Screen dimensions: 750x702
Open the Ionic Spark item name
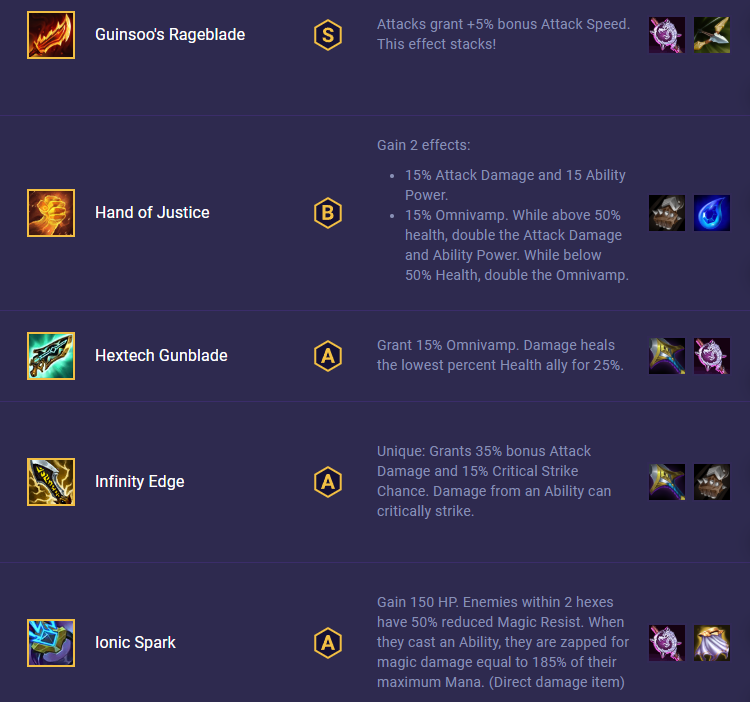coord(135,642)
